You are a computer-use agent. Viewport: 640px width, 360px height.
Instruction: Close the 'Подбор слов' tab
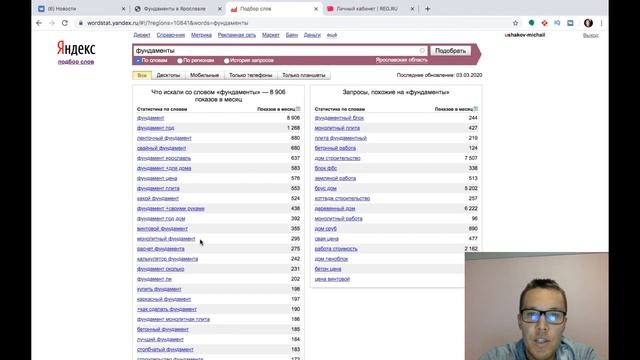click(316, 9)
